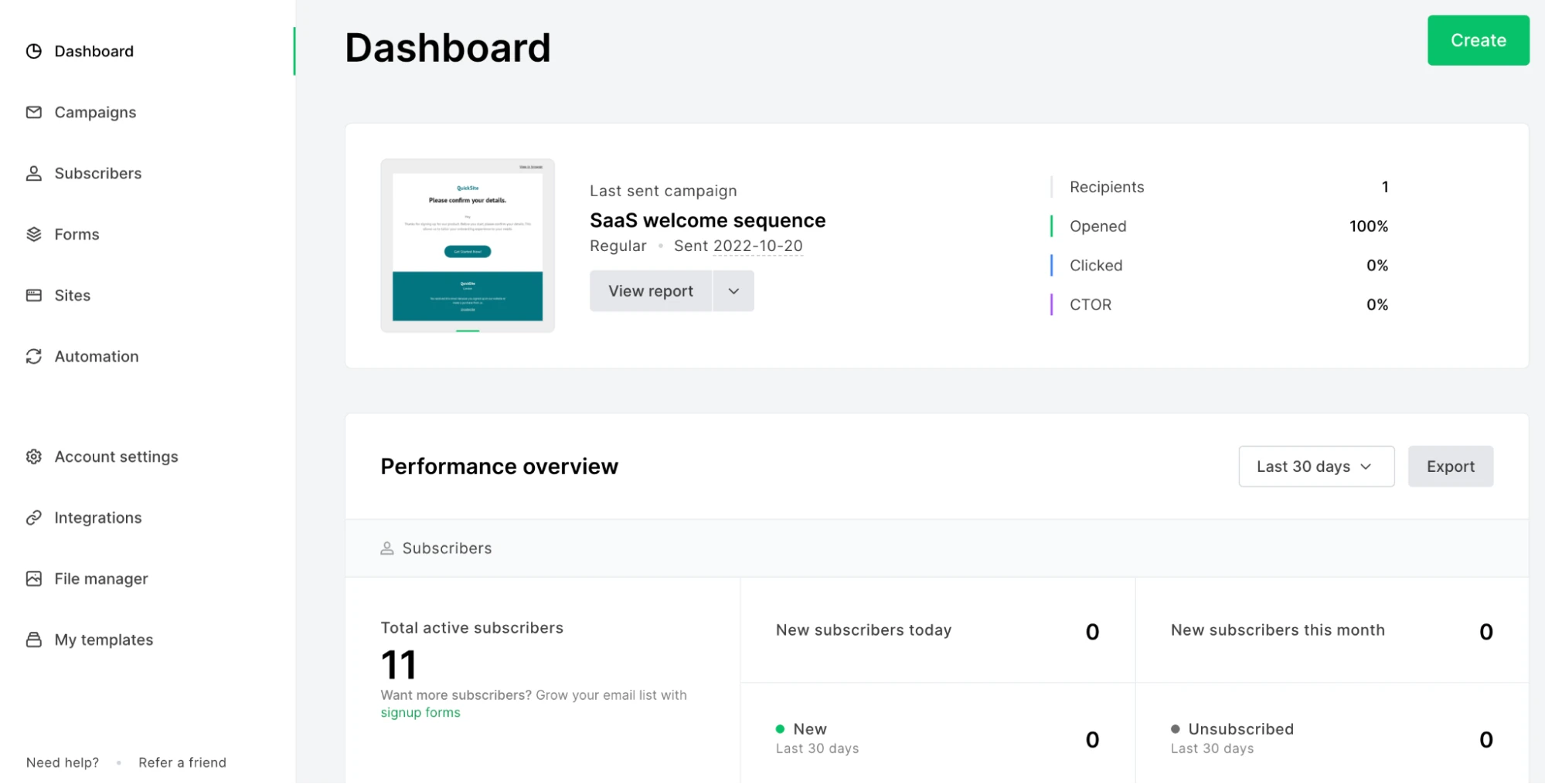Screen dimensions: 1545x784
Task: Click the Subscribers person icon in sidebar
Action: [x=33, y=173]
